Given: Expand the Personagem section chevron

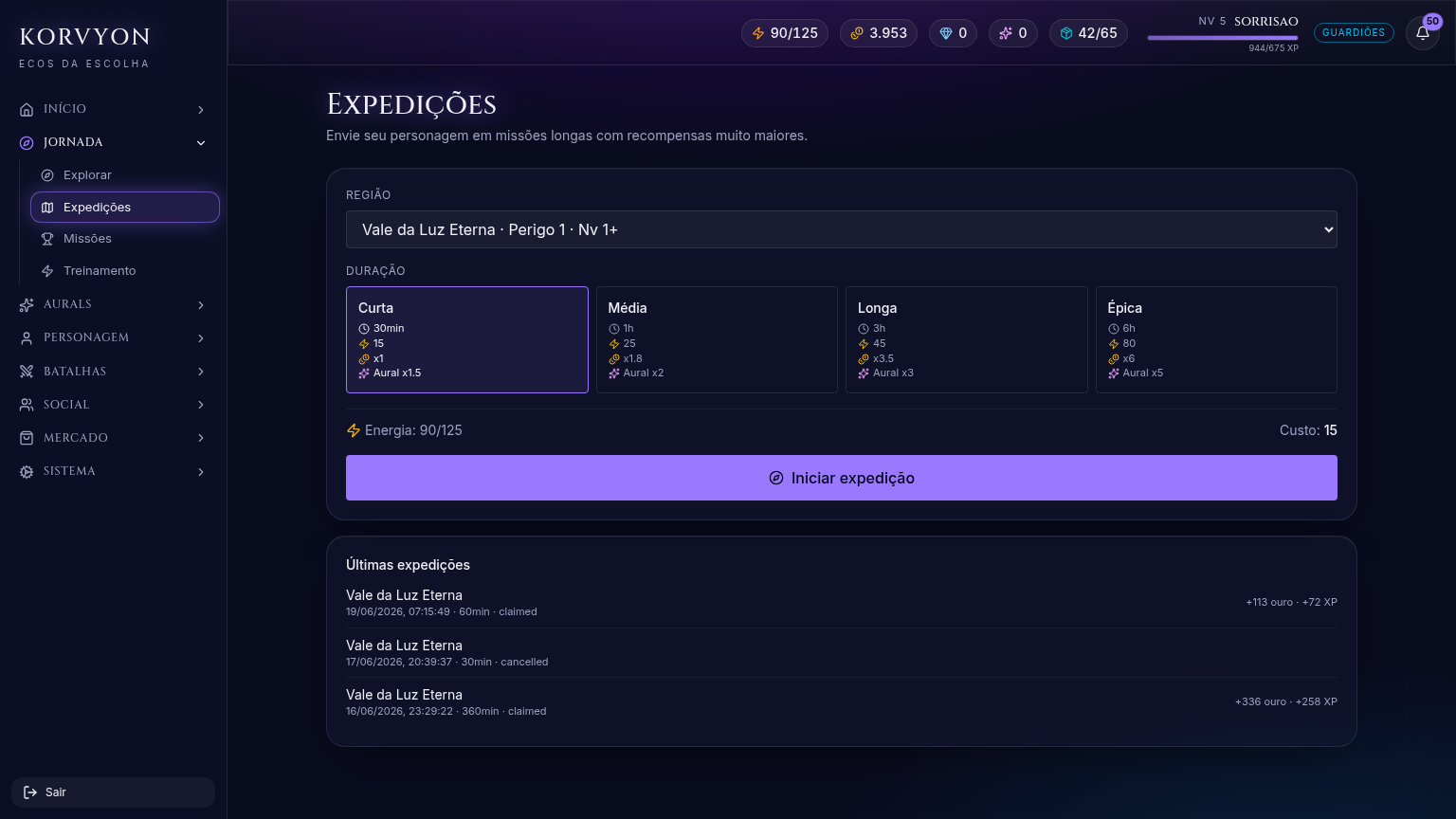Looking at the screenshot, I should (x=201, y=338).
